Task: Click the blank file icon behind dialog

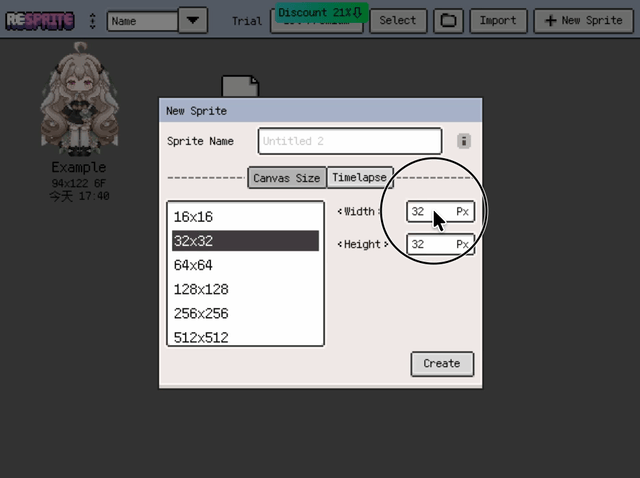Action: tap(240, 86)
